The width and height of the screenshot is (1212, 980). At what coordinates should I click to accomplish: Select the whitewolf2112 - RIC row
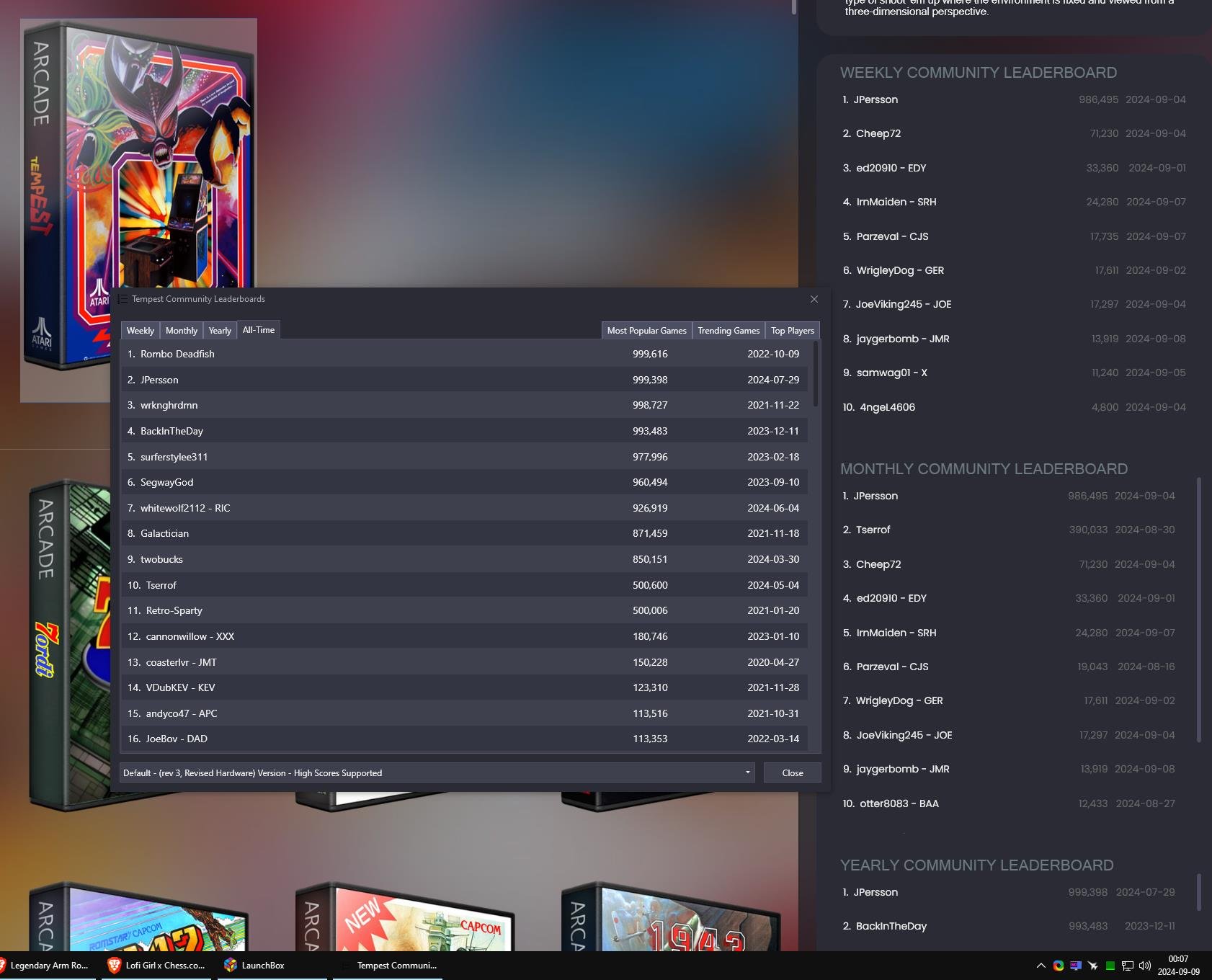coord(464,508)
